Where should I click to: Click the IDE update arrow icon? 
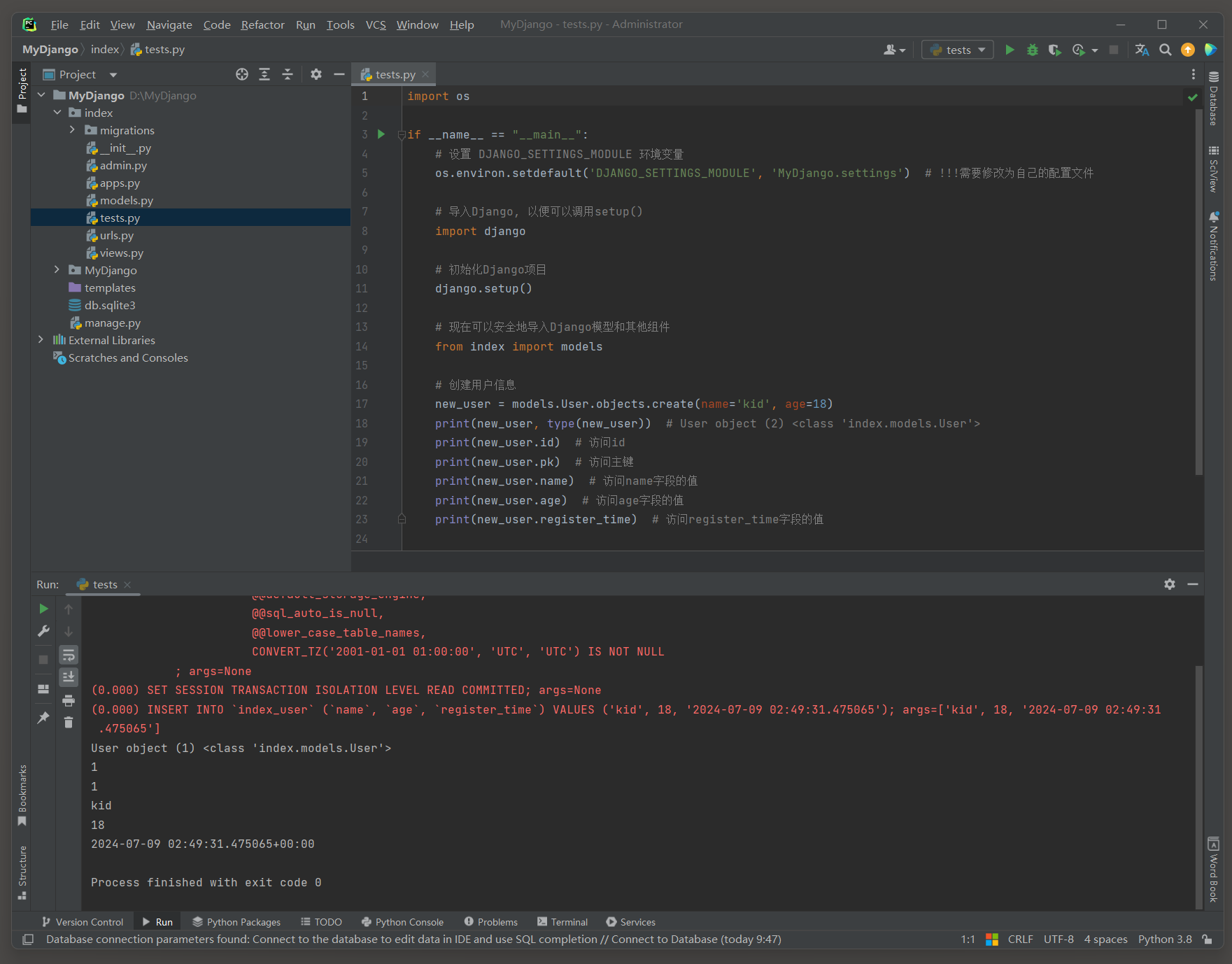pyautogui.click(x=1188, y=50)
